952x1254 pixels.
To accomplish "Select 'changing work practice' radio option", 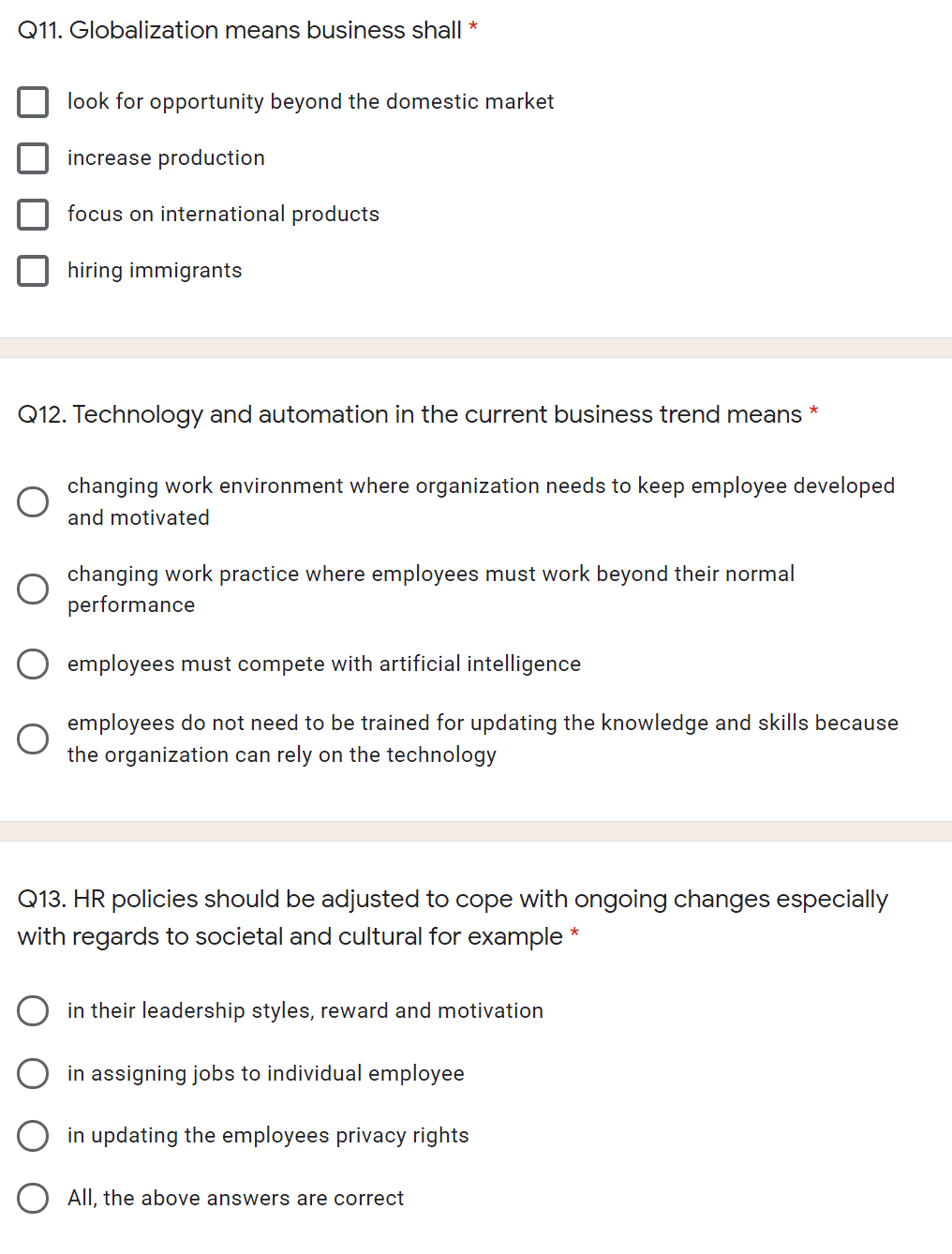I will point(33,589).
